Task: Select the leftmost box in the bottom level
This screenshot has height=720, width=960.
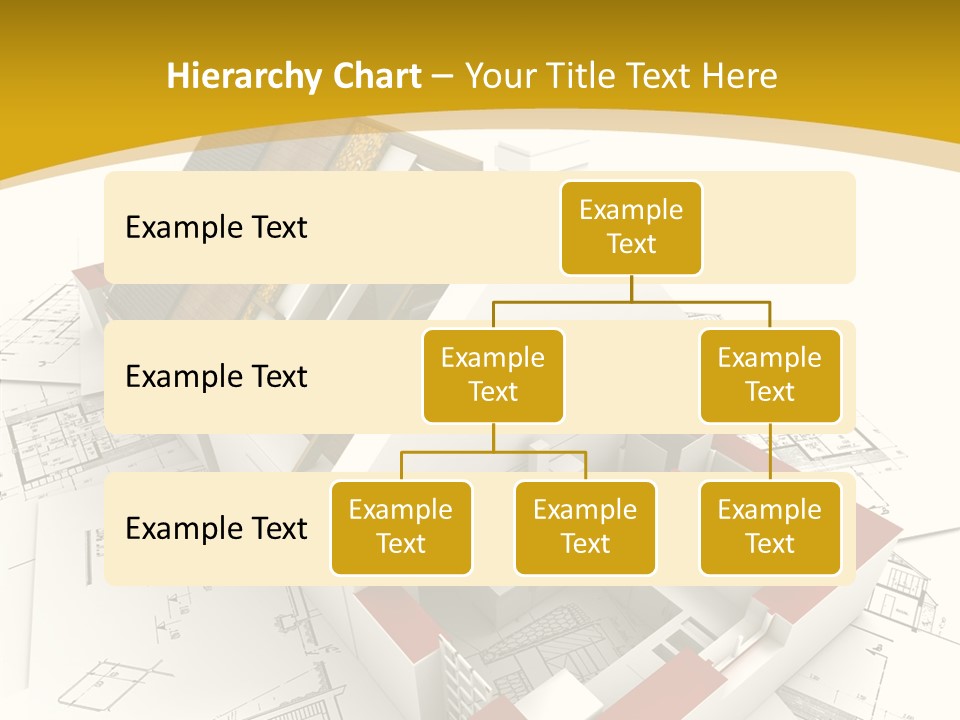Action: [401, 527]
